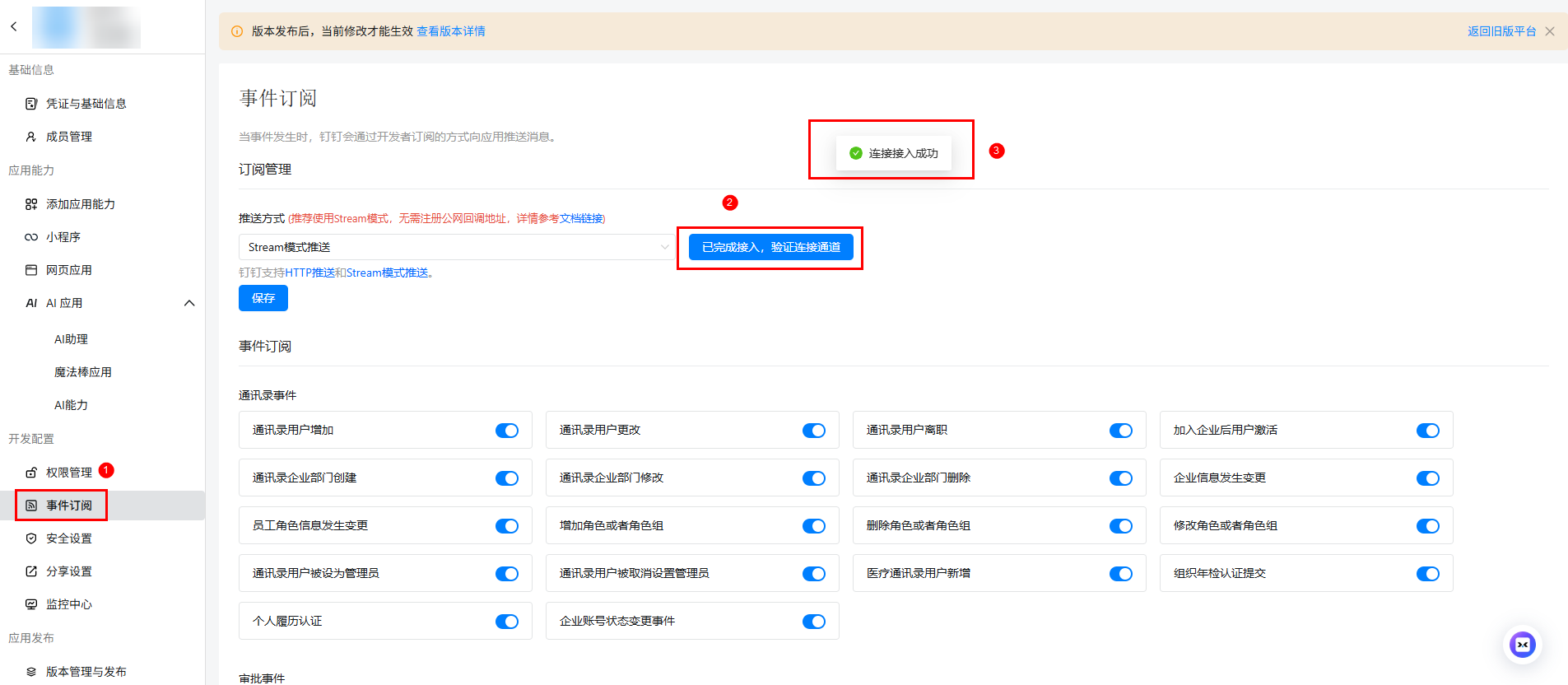
Task: Click 返回旧版平台 link
Action: [x=1501, y=31]
